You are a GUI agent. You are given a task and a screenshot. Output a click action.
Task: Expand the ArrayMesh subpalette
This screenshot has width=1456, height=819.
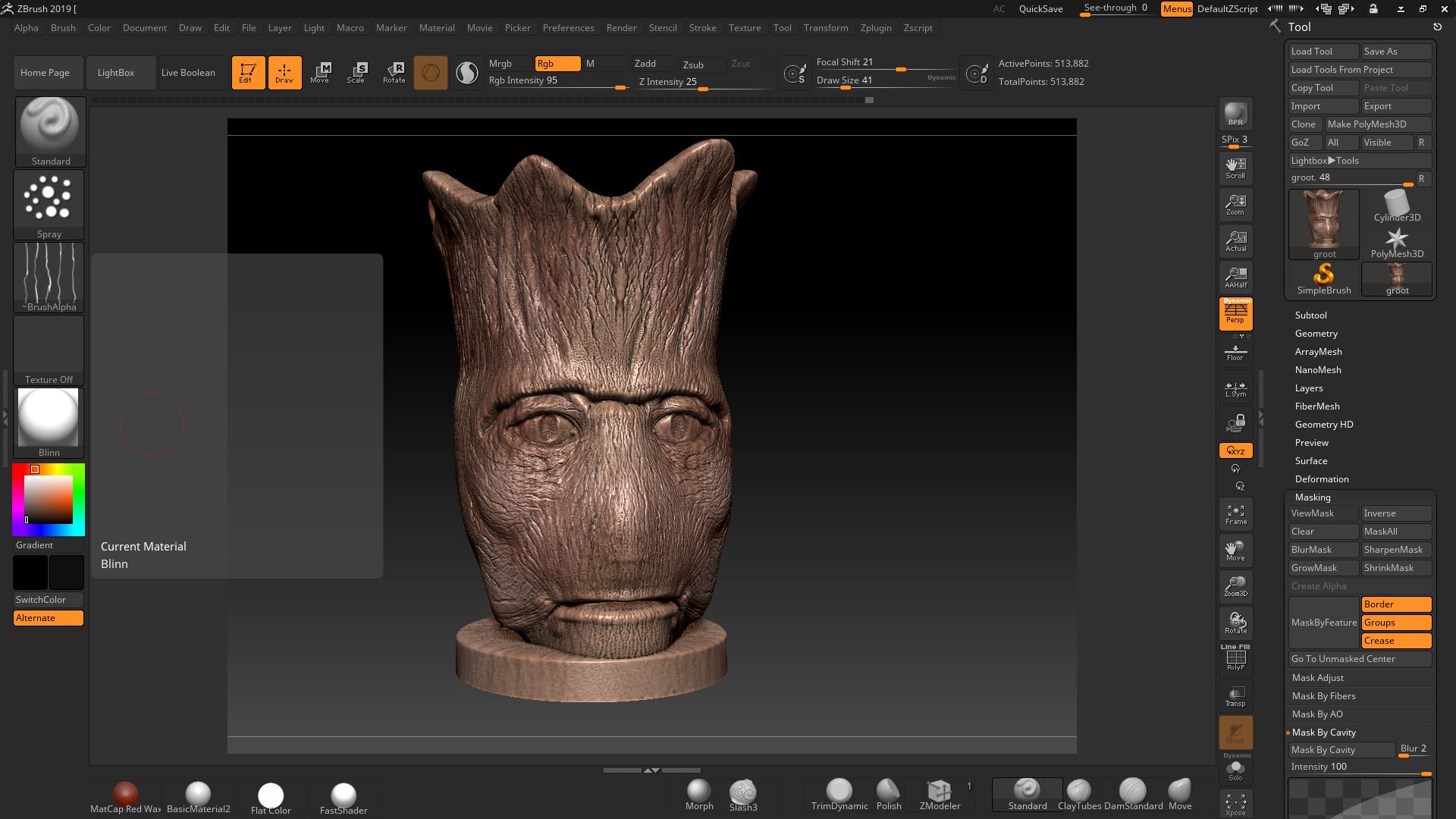(1318, 352)
